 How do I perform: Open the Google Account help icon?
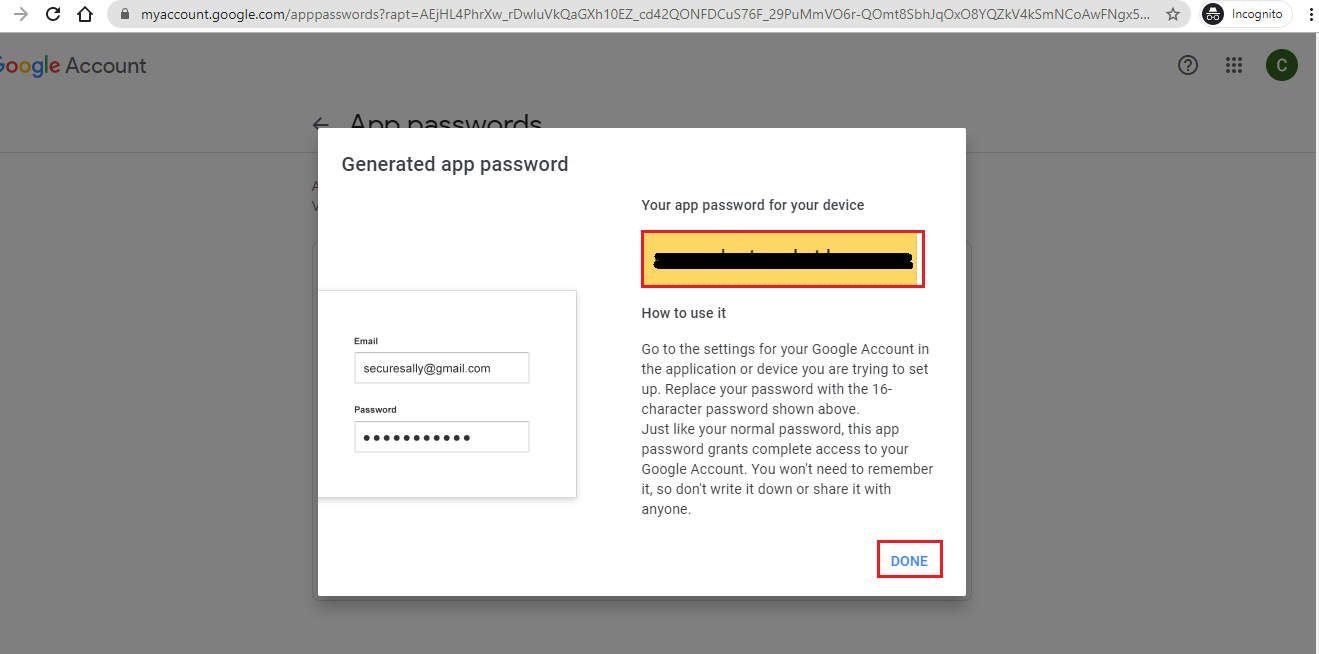coord(1188,66)
